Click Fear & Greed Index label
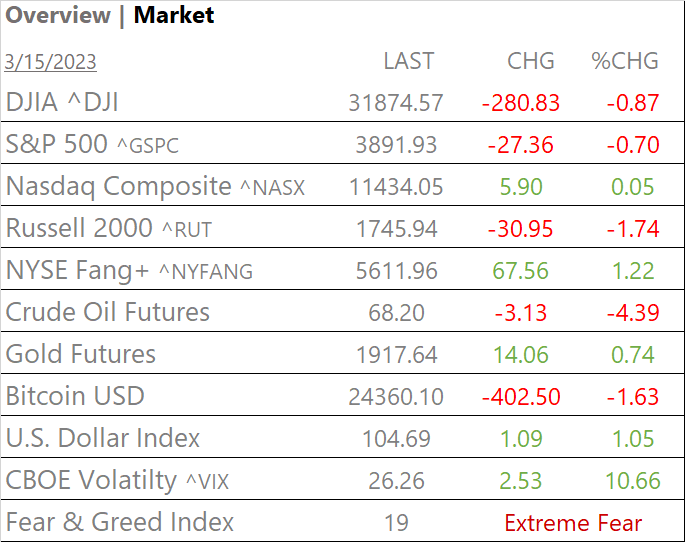The width and height of the screenshot is (685, 542). pyautogui.click(x=120, y=522)
